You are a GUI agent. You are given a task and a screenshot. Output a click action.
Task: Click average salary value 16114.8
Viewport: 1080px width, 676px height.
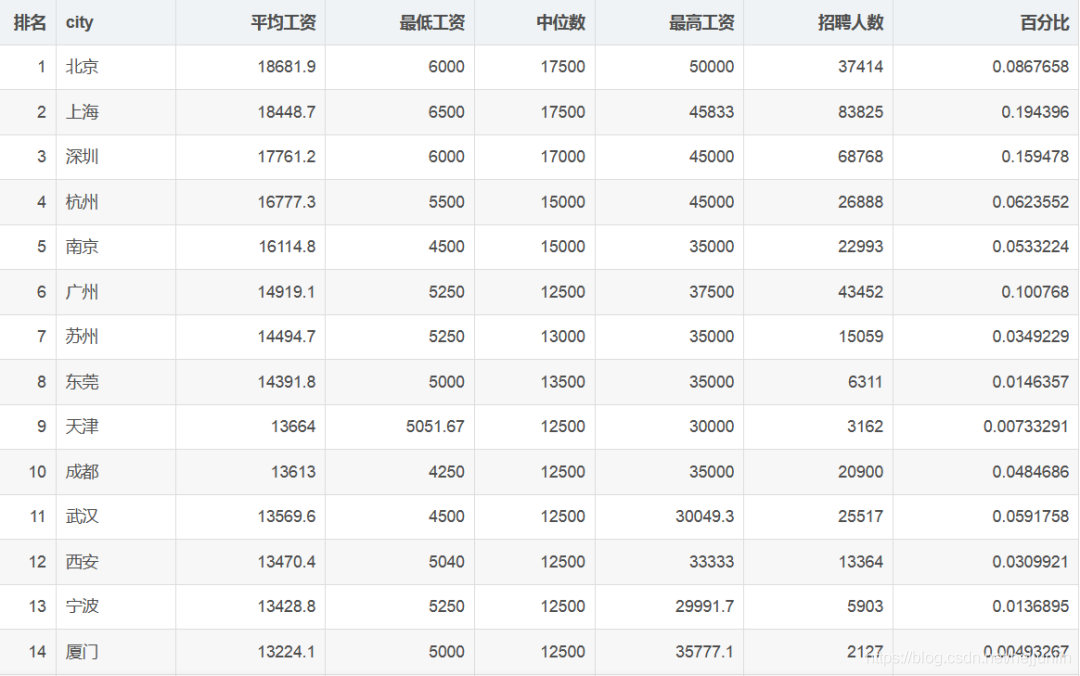[x=287, y=247]
